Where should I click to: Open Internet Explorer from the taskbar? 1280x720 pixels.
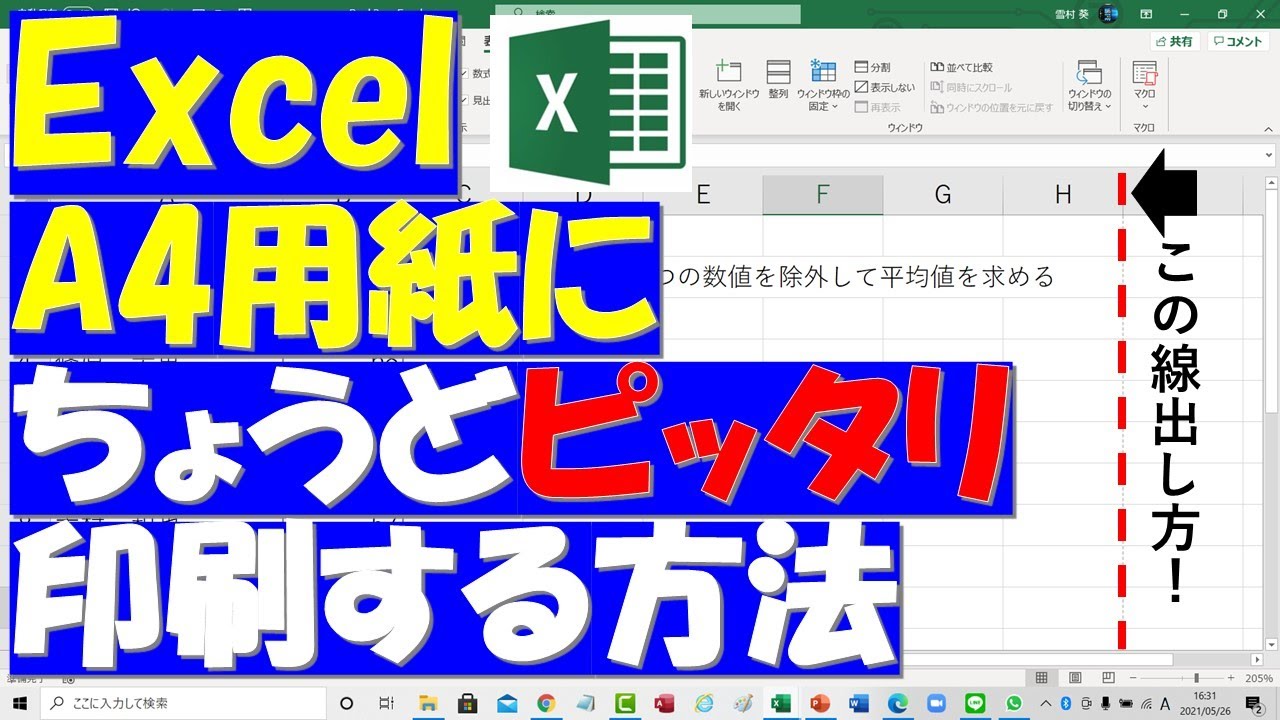pos(704,703)
